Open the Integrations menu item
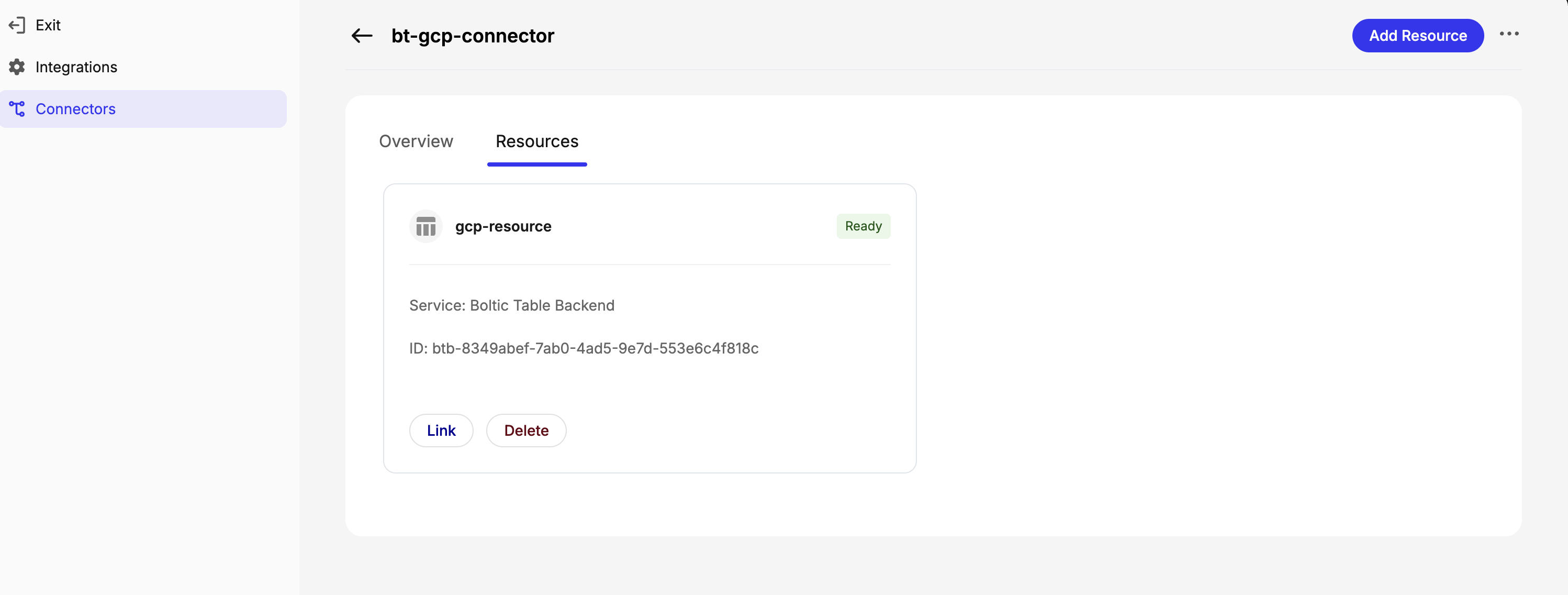The width and height of the screenshot is (1568, 595). [76, 67]
